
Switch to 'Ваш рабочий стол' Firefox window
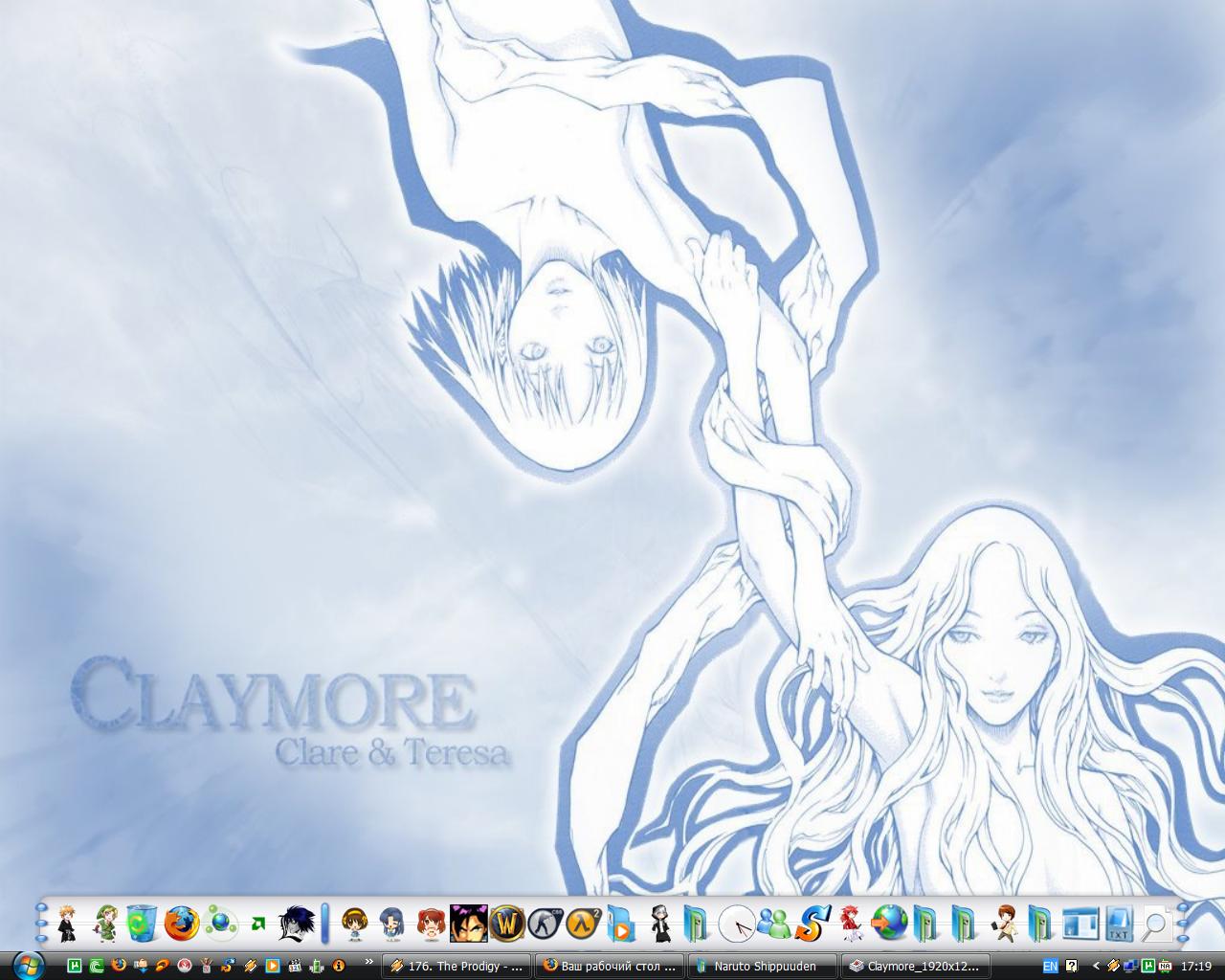610,967
